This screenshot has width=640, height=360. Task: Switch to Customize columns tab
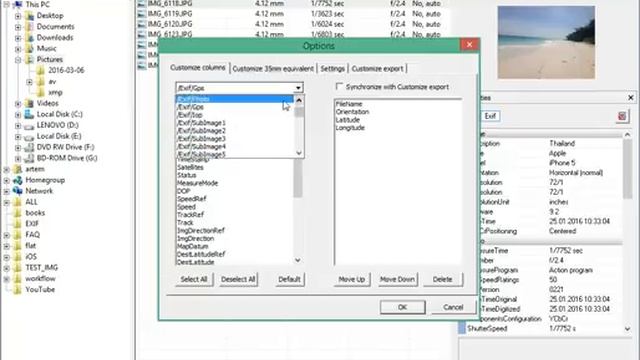(x=198, y=68)
